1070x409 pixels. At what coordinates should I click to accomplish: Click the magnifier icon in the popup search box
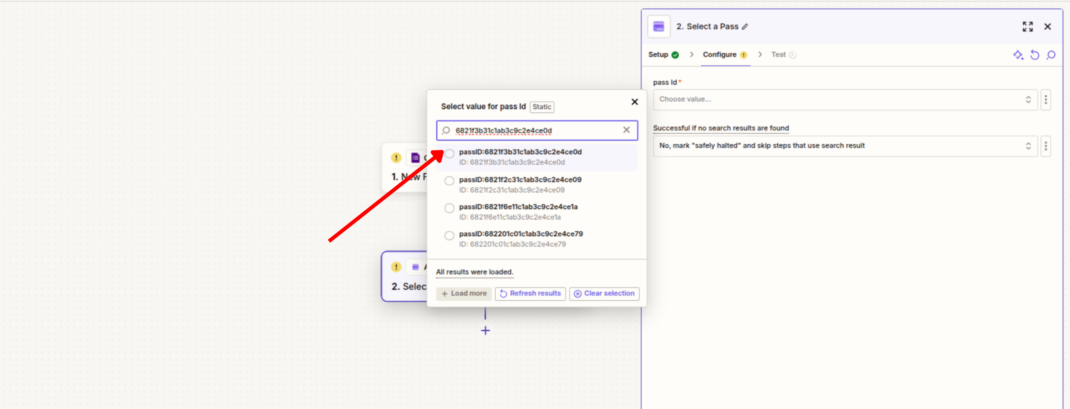tap(446, 130)
